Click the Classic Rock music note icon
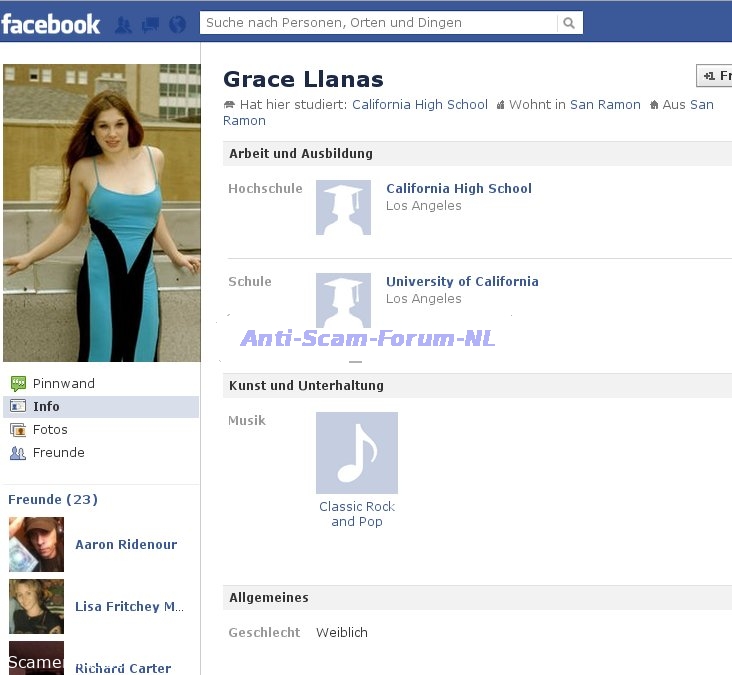This screenshot has height=675, width=732. 357,453
